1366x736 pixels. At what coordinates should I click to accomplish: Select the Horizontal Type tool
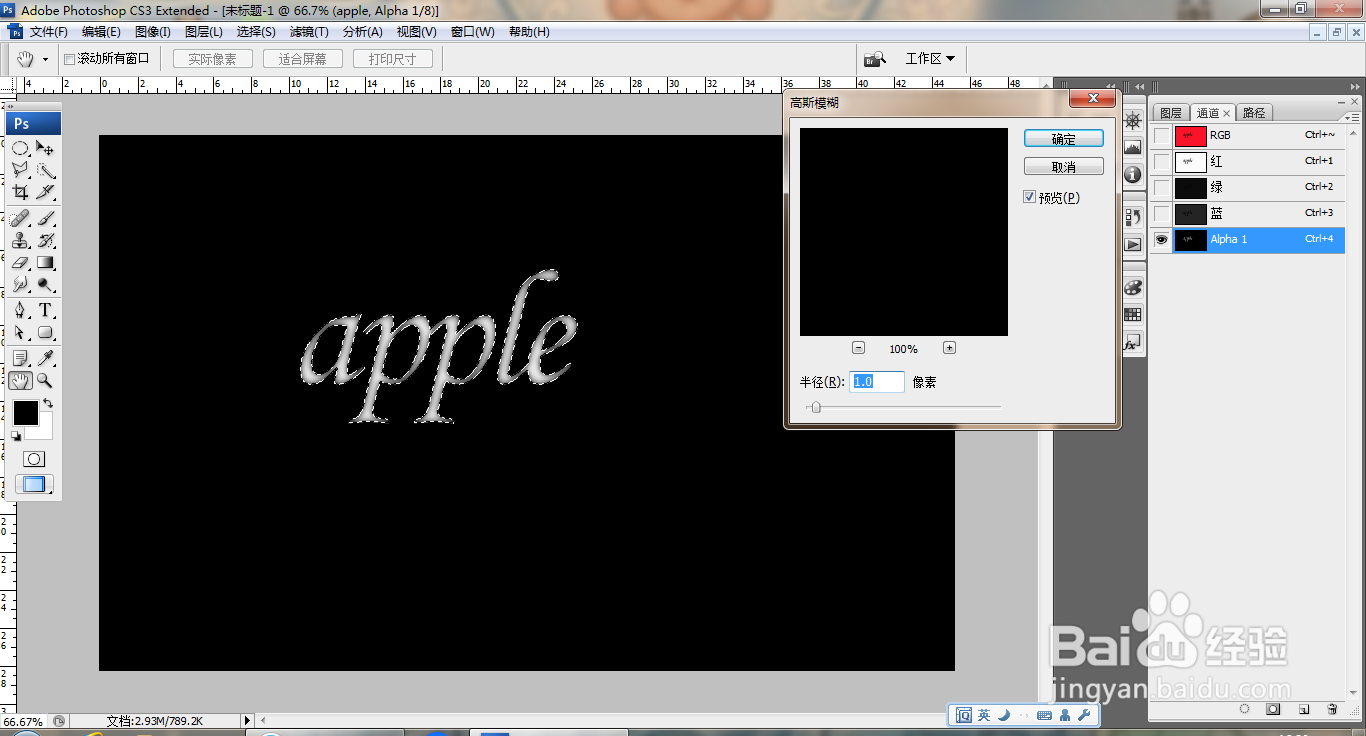[x=45, y=310]
